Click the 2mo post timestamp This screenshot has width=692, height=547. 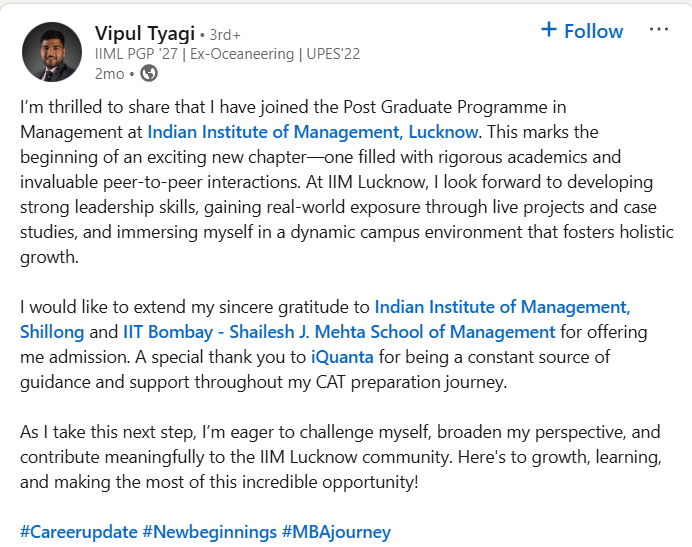110,73
